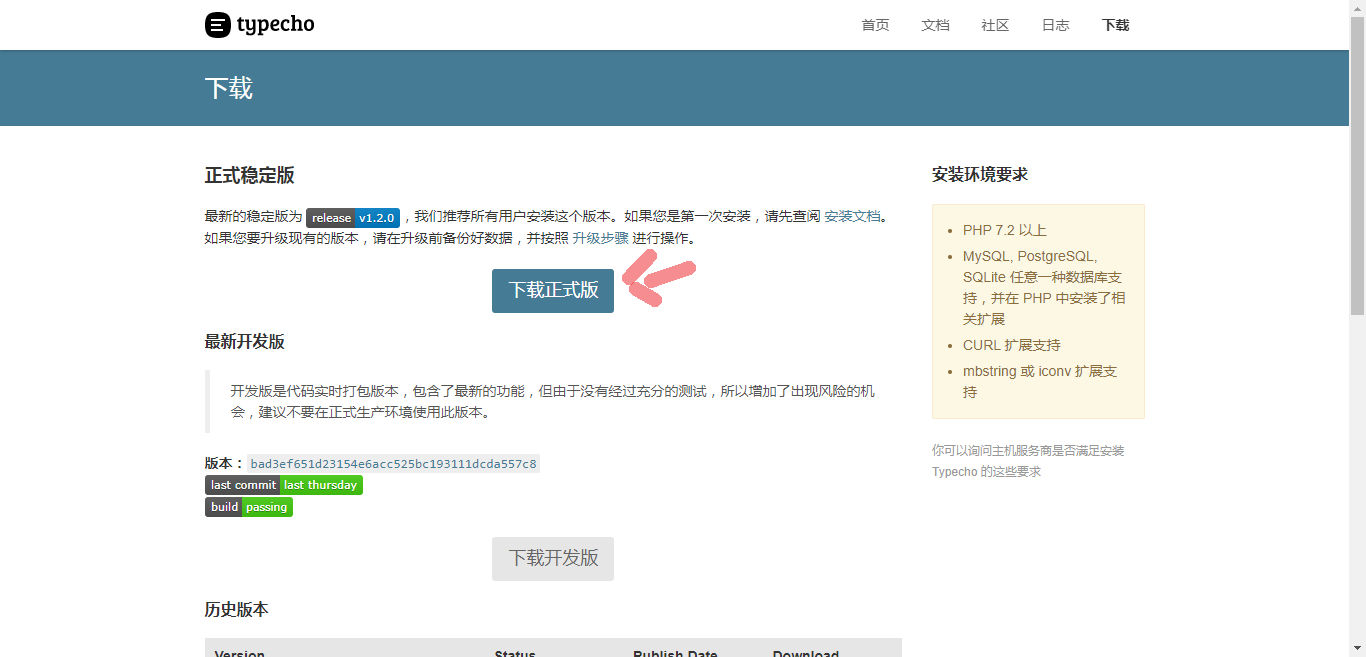Screen dimensions: 1366x657
Task: Click the 下载开发版 button
Action: (x=553, y=558)
